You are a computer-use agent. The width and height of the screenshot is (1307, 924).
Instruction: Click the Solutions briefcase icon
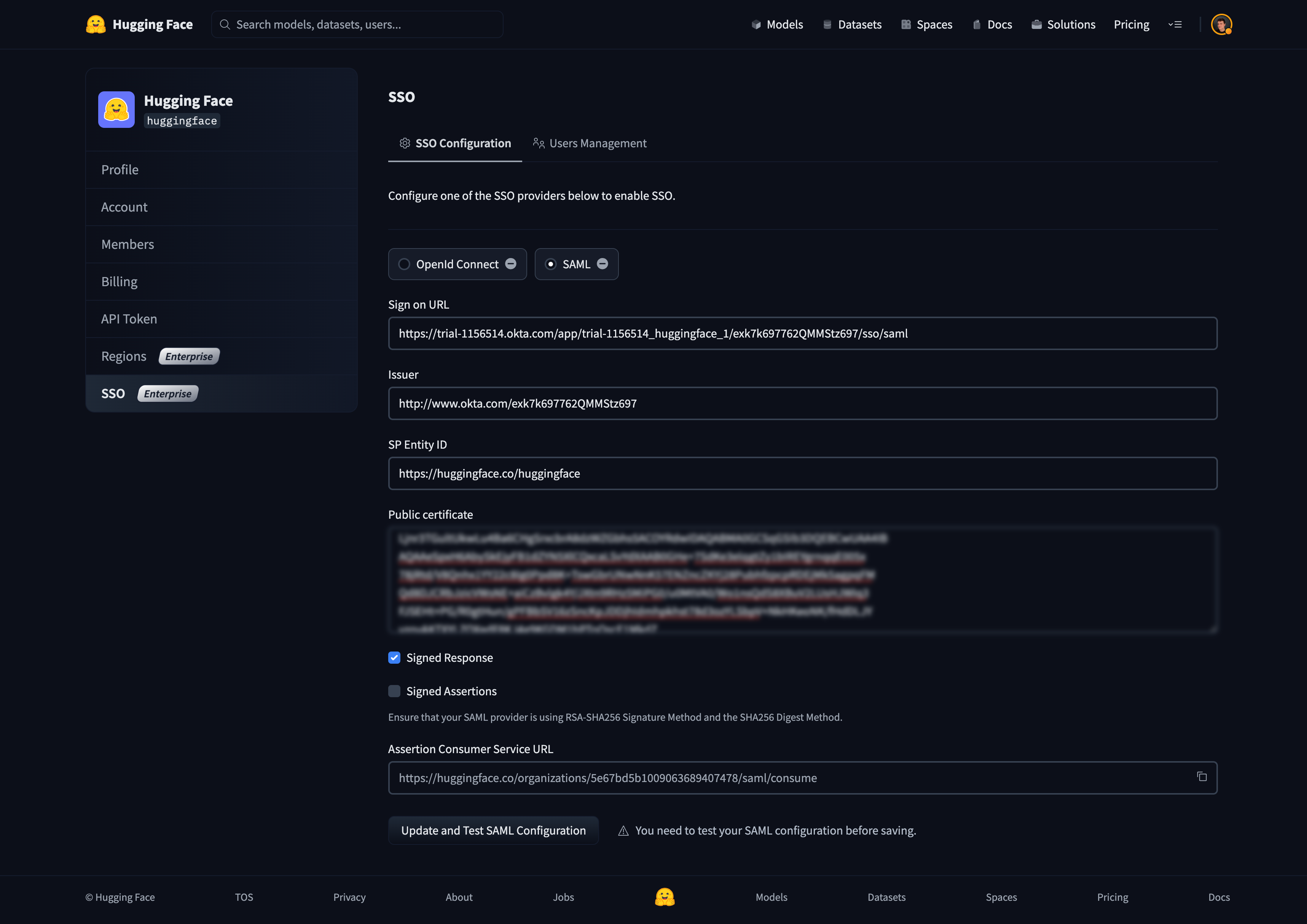pyautogui.click(x=1037, y=24)
